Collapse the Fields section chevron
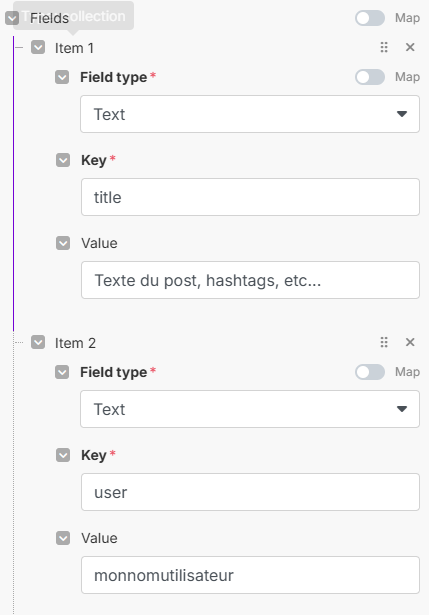 [x=12, y=18]
